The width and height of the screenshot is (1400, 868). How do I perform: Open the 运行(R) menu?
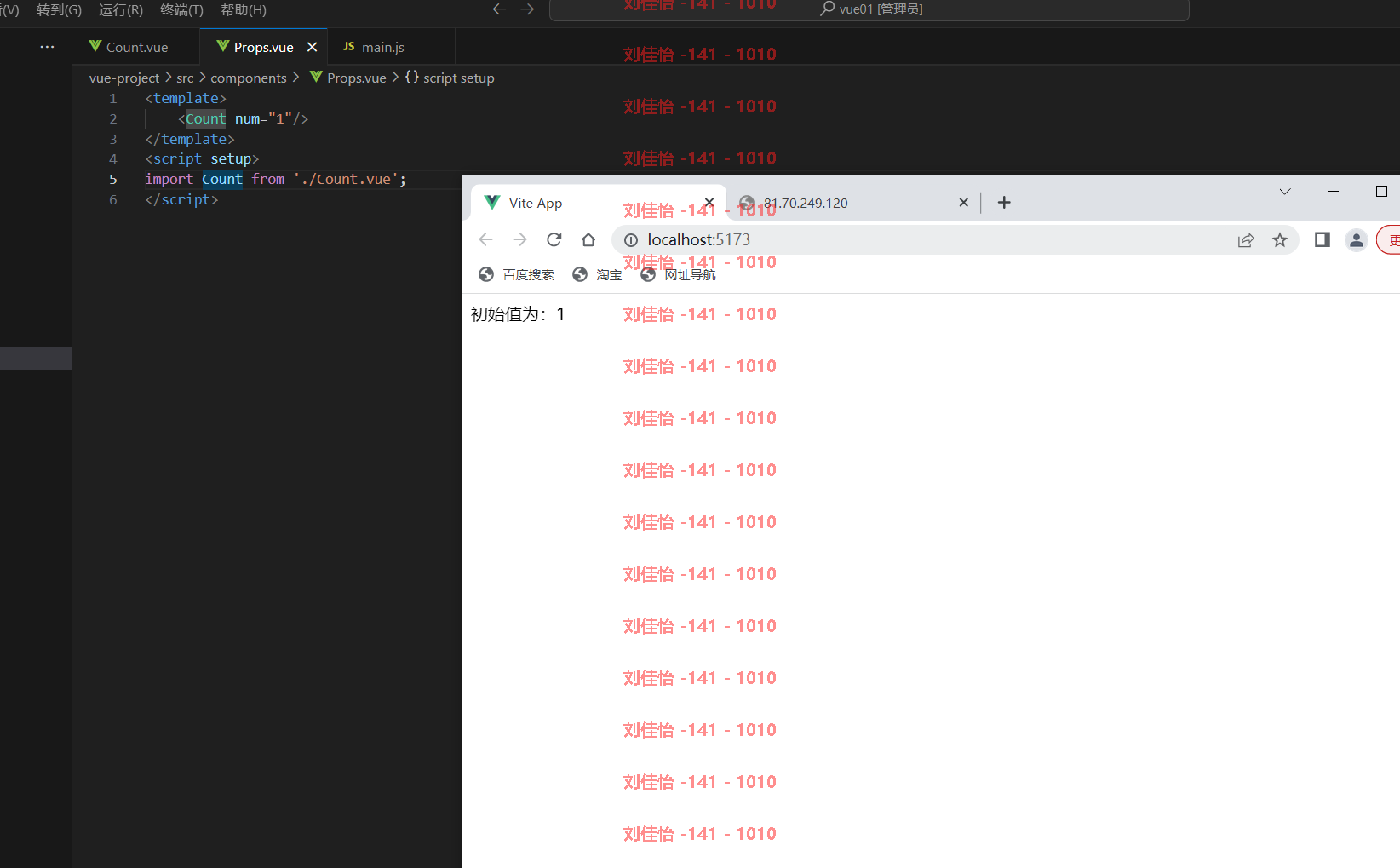pyautogui.click(x=121, y=10)
